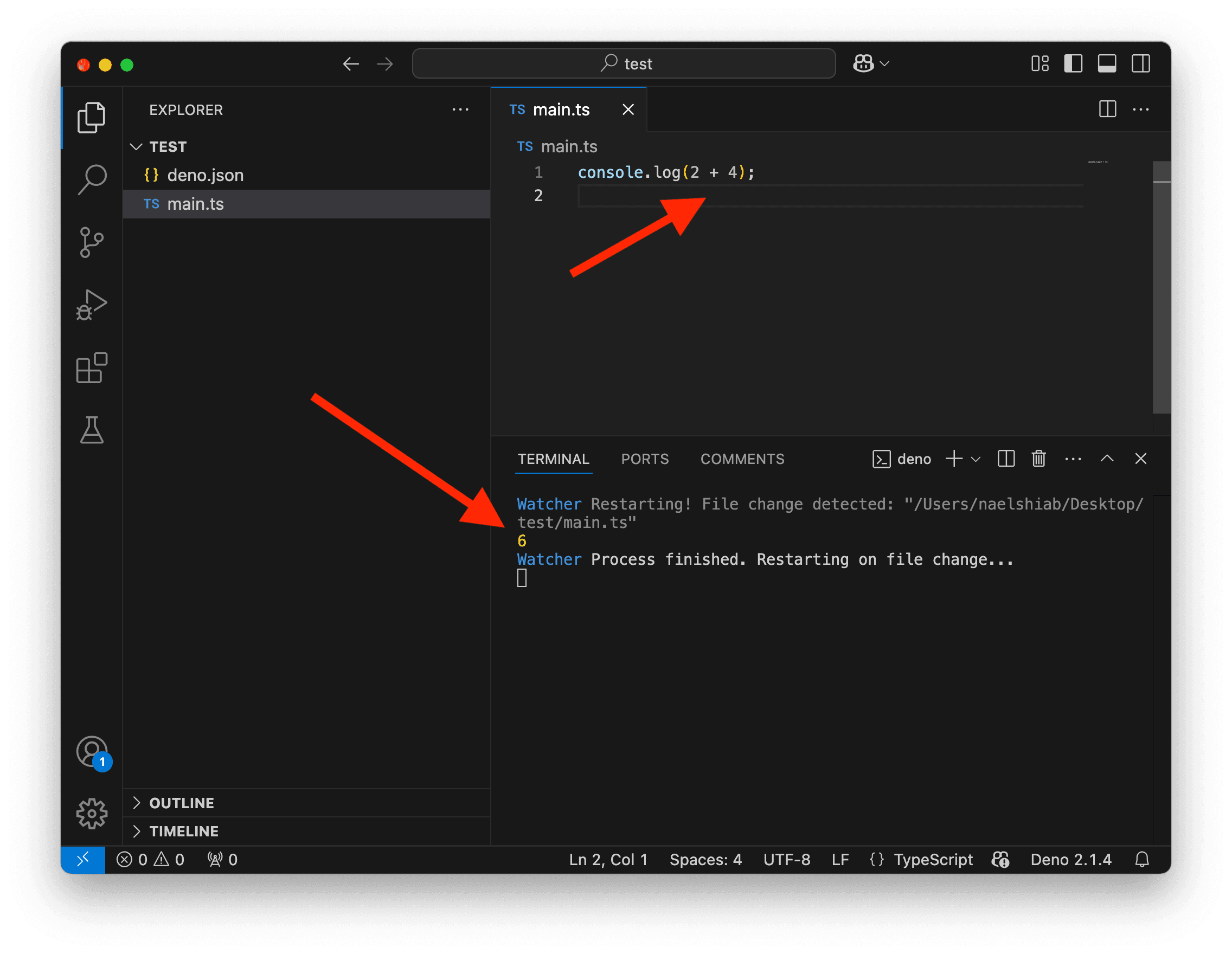The image size is (1232, 954).
Task: Open the launch profile dropdown arrow
Action: pyautogui.click(x=976, y=459)
